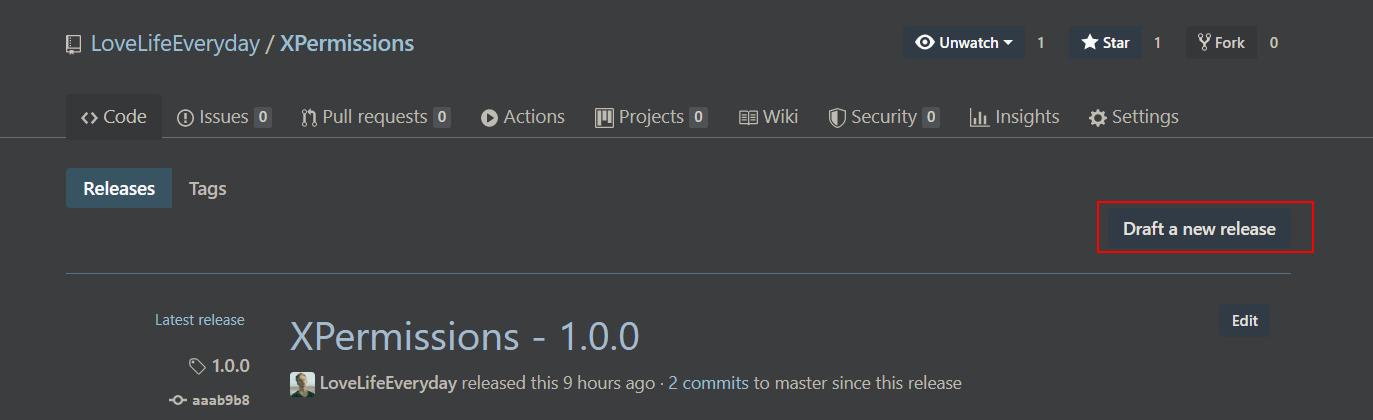Click the Insights graph icon
The image size is (1373, 420).
[x=979, y=118]
